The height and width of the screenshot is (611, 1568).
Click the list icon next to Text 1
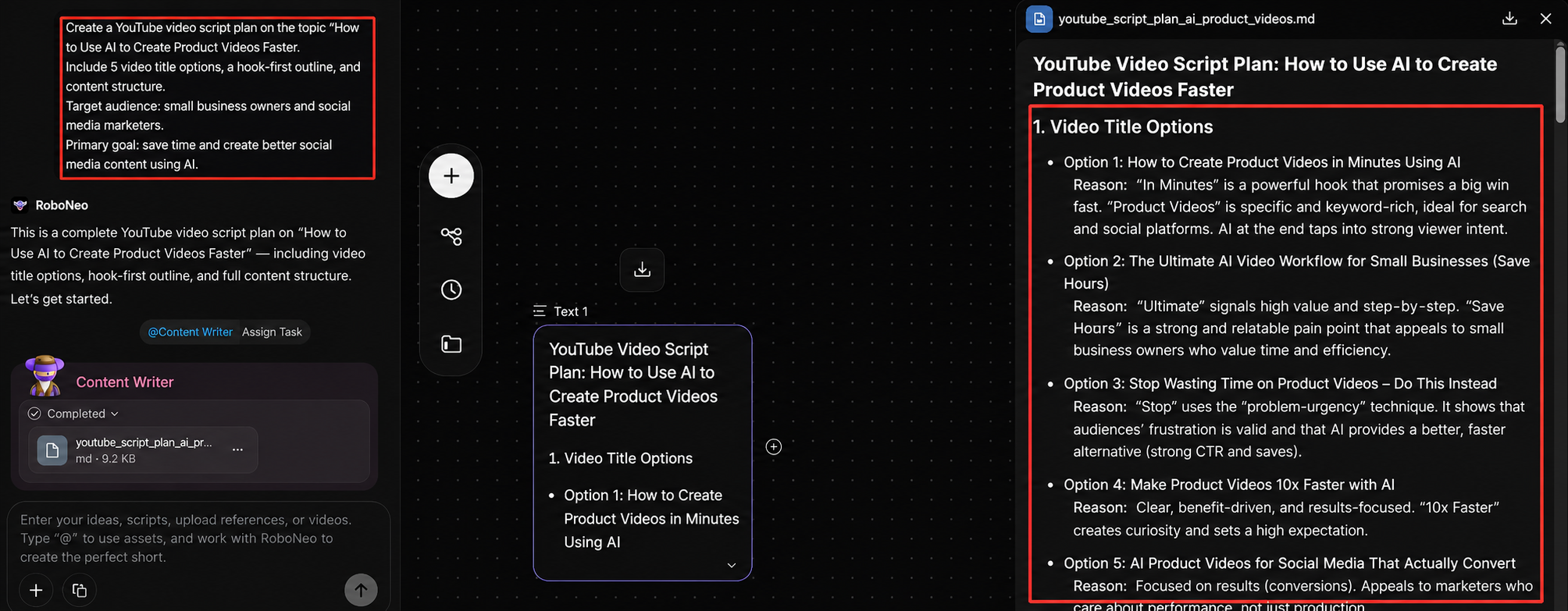point(539,311)
